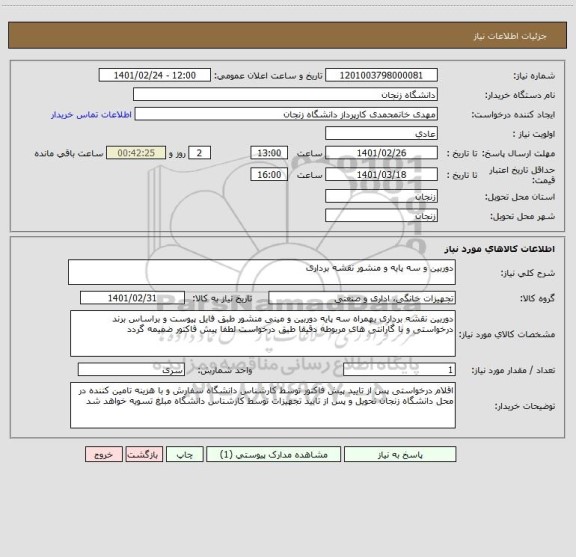576x557 pixels.
Task: Click the 'شرح کلی نیاز:' label
Action: pos(528,274)
